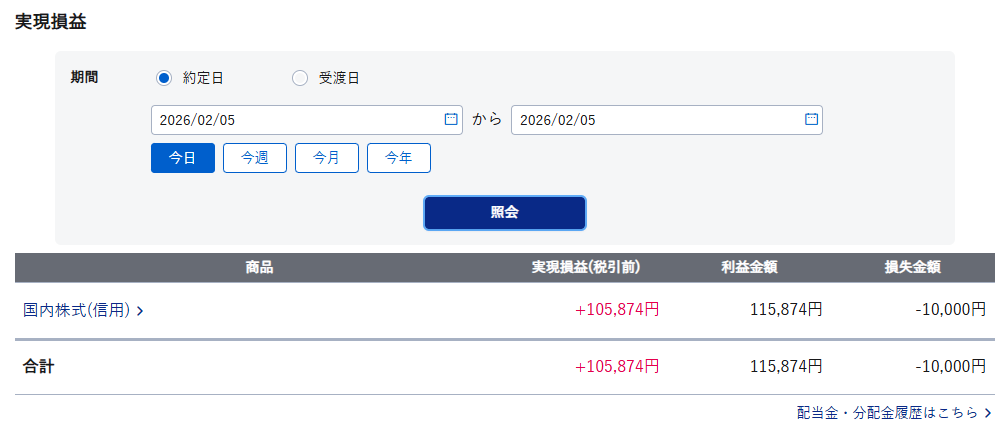Select the 受渡日 radio button

point(300,78)
